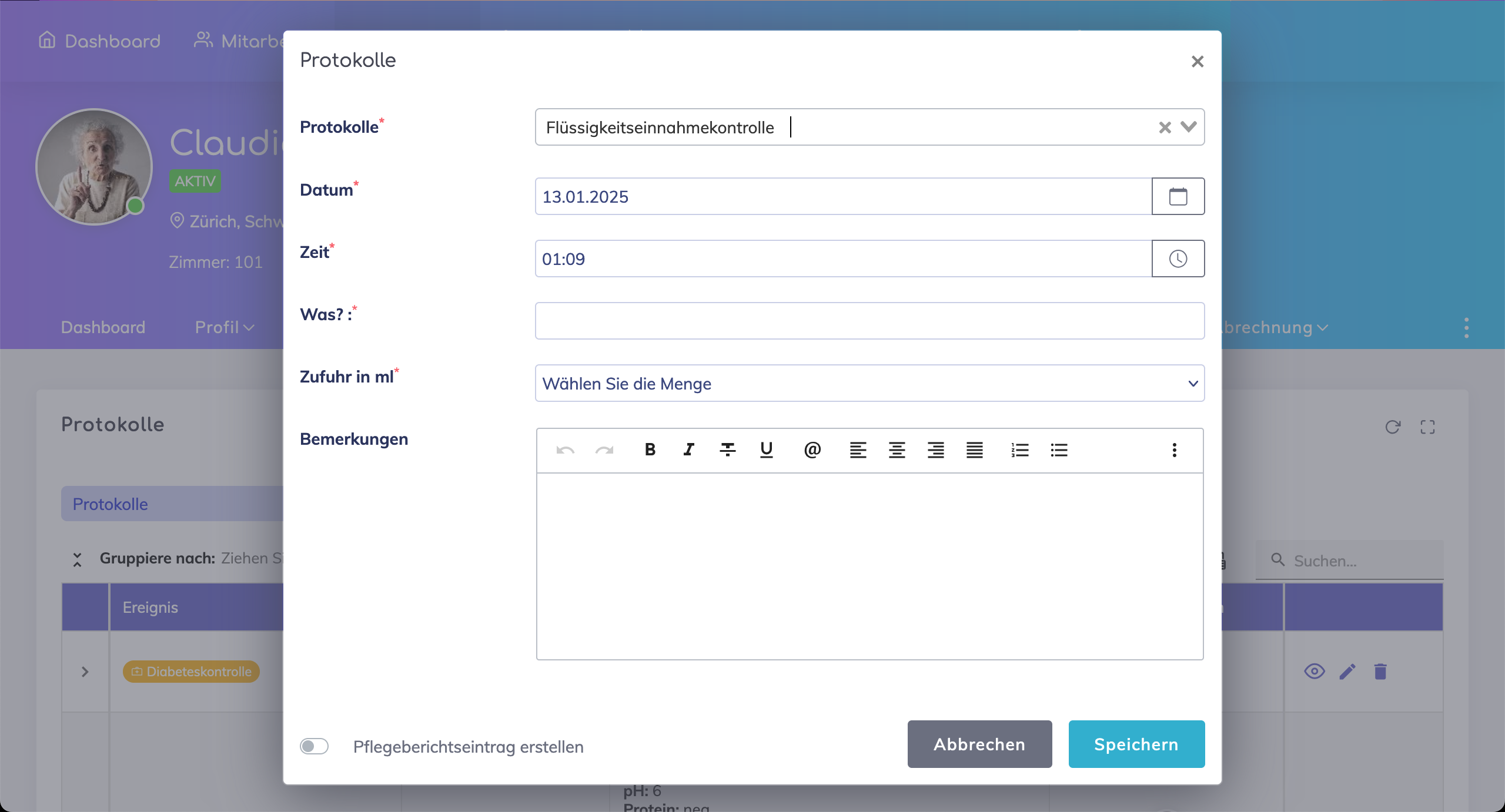
Task: Center align text in the editor
Action: [897, 450]
